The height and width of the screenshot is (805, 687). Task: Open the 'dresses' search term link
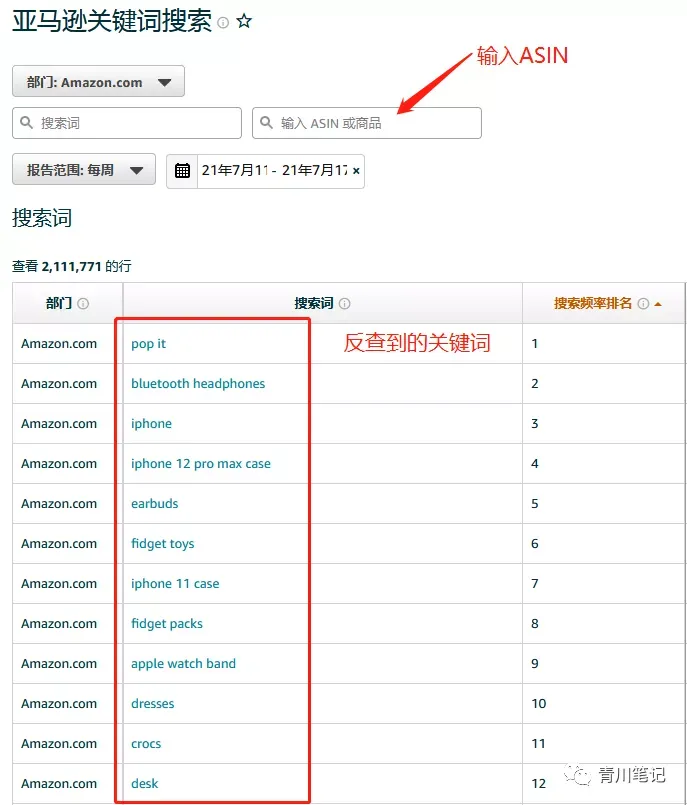[152, 704]
